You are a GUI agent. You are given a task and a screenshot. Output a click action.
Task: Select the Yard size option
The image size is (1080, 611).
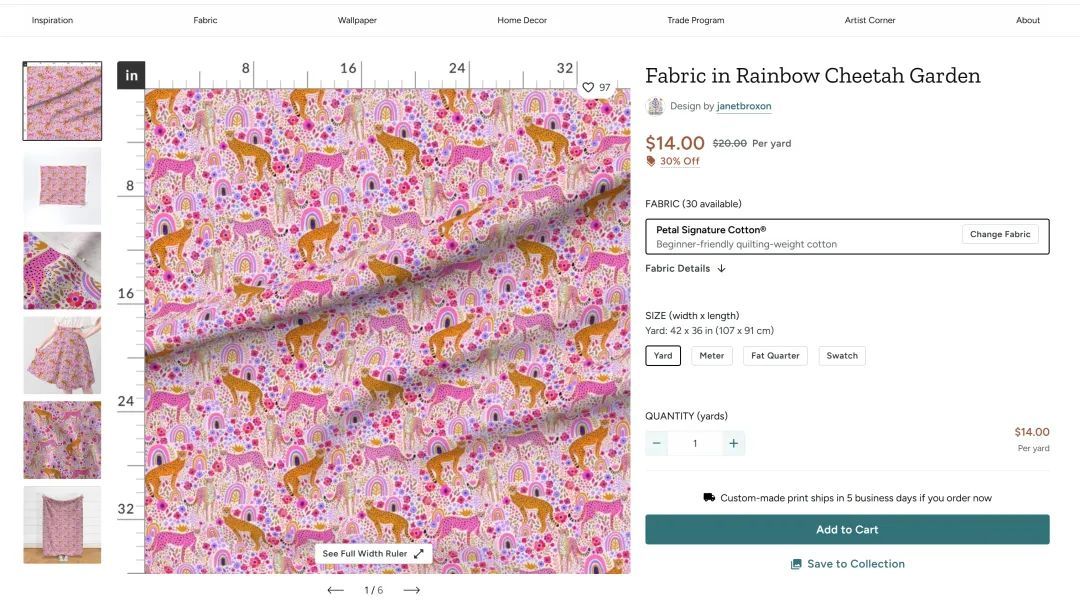663,356
